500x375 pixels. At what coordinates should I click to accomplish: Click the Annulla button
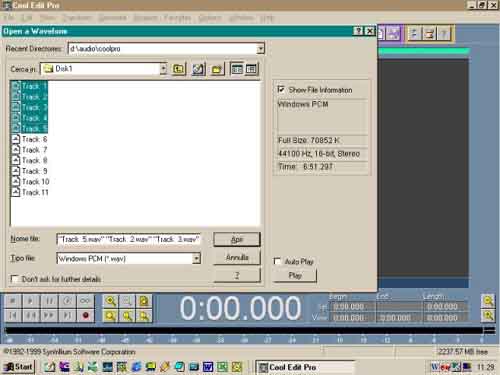[237, 258]
